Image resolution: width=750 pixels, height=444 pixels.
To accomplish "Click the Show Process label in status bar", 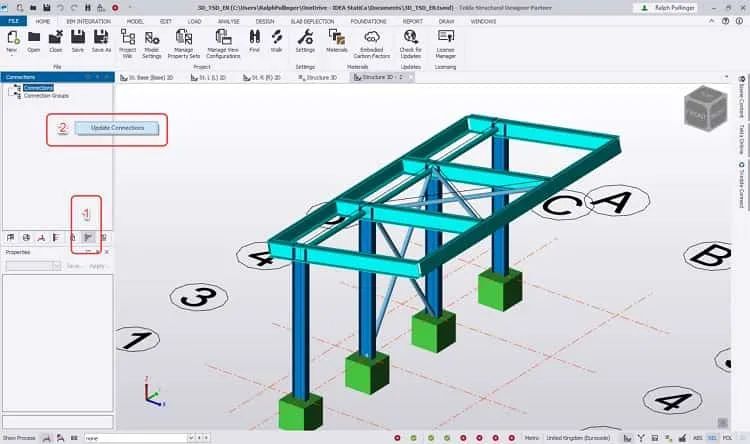I will pos(19,438).
